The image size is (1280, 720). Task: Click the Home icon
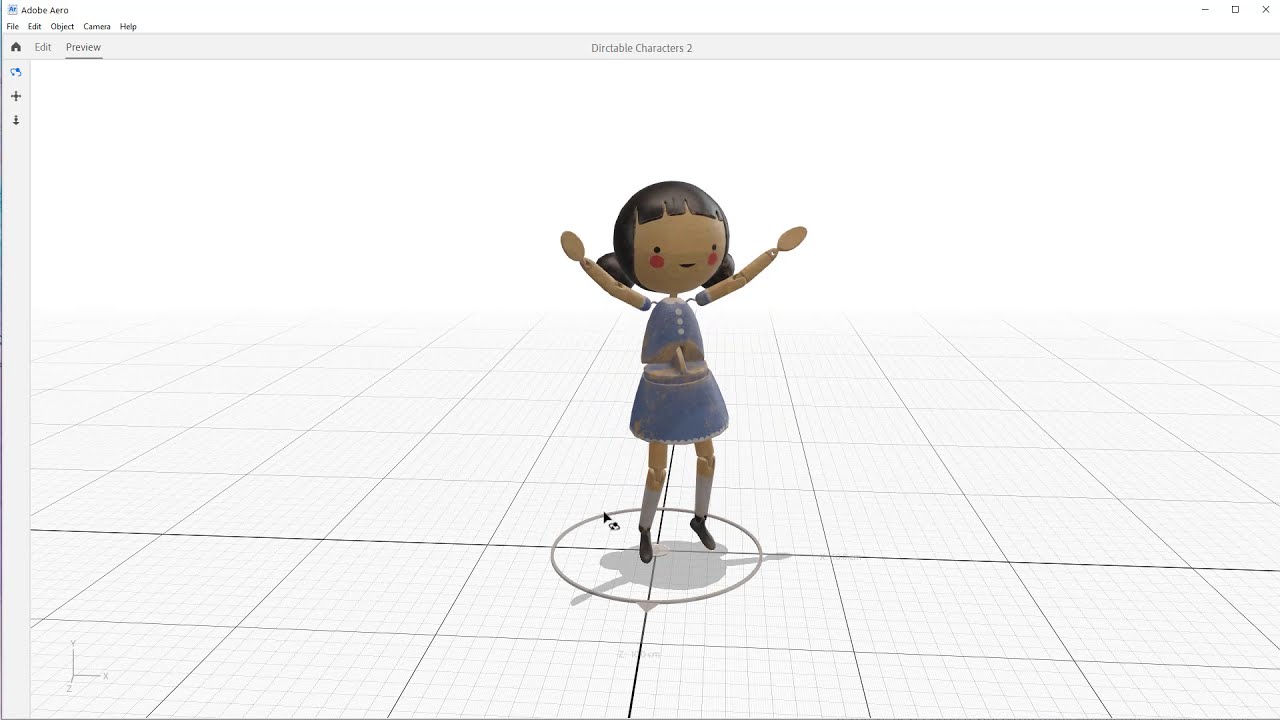16,47
